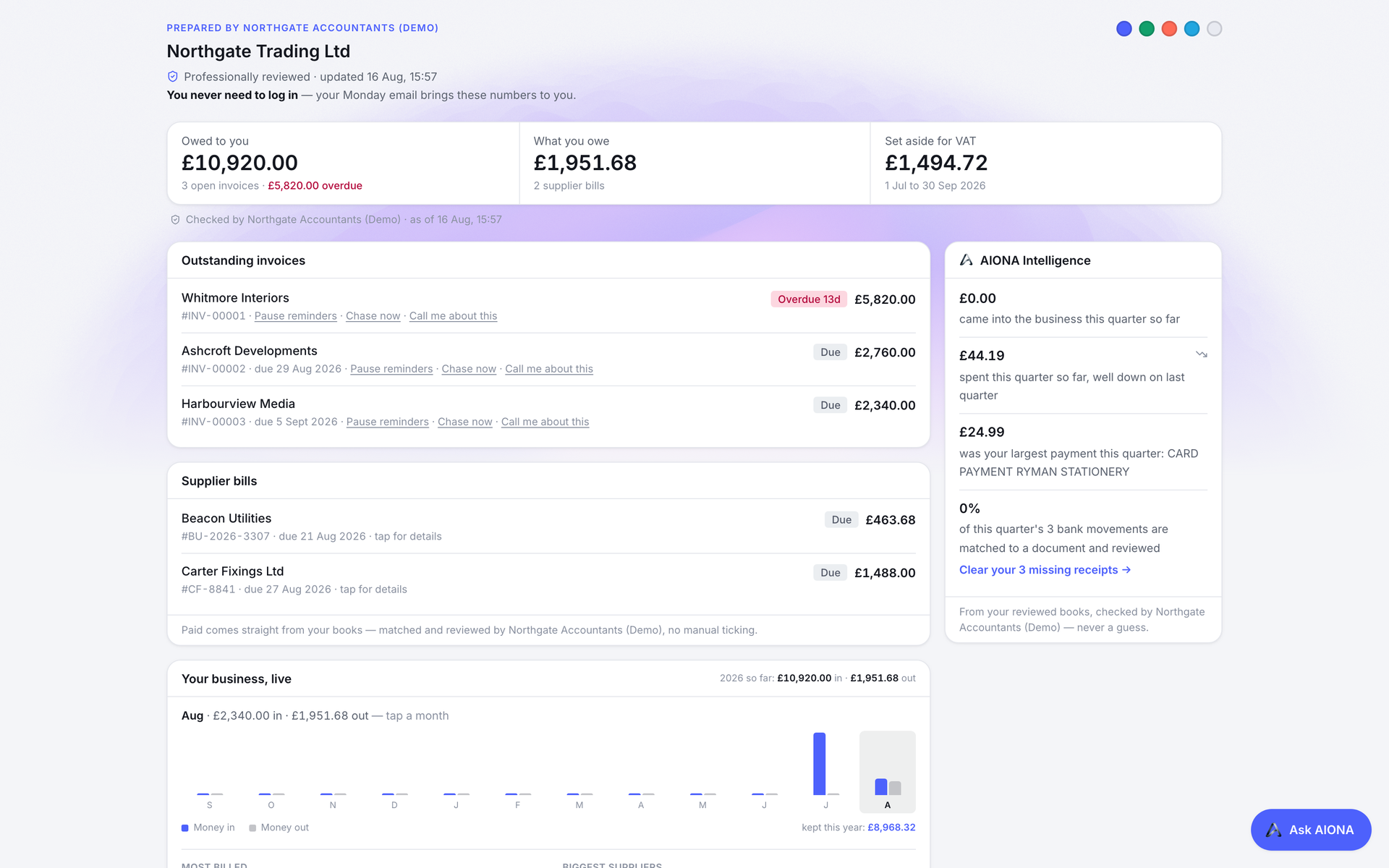Image resolution: width=1389 pixels, height=868 pixels.
Task: Select the October month marker labelled O
Action: pos(271,805)
